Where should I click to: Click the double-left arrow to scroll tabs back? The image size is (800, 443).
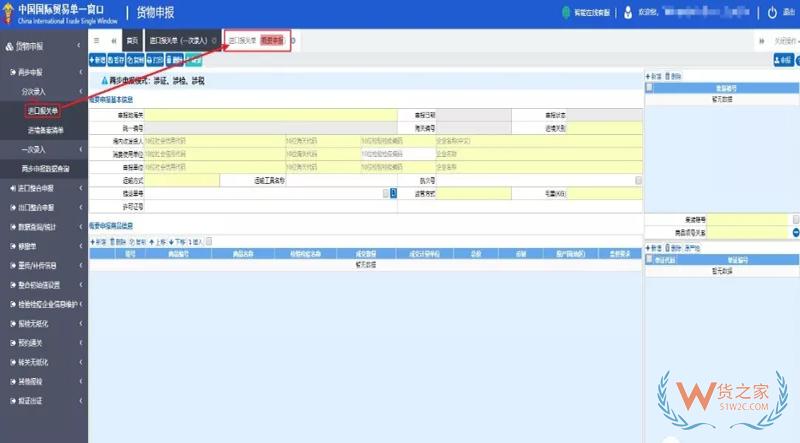(x=113, y=41)
